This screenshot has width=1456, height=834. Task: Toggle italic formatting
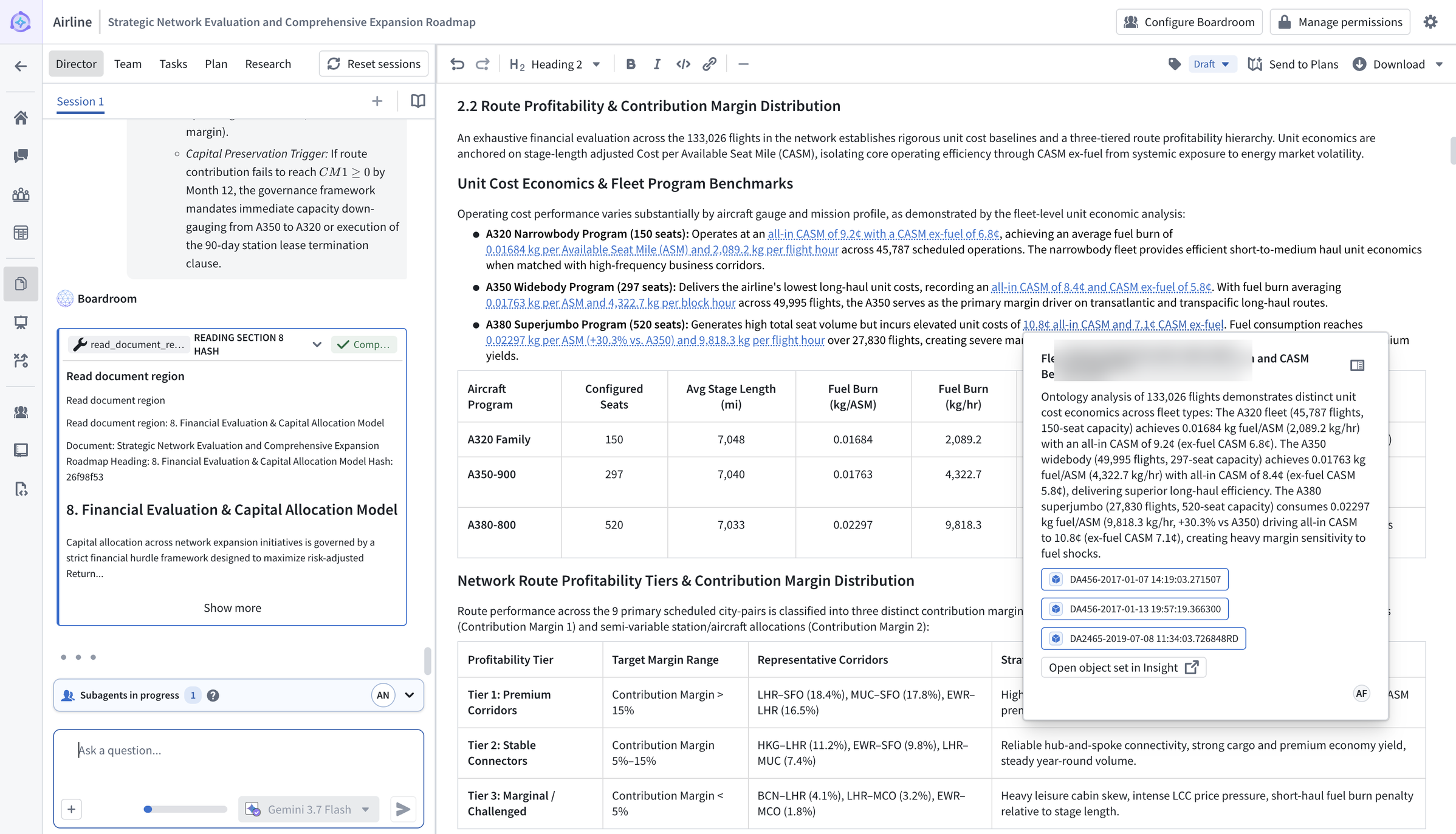click(657, 64)
